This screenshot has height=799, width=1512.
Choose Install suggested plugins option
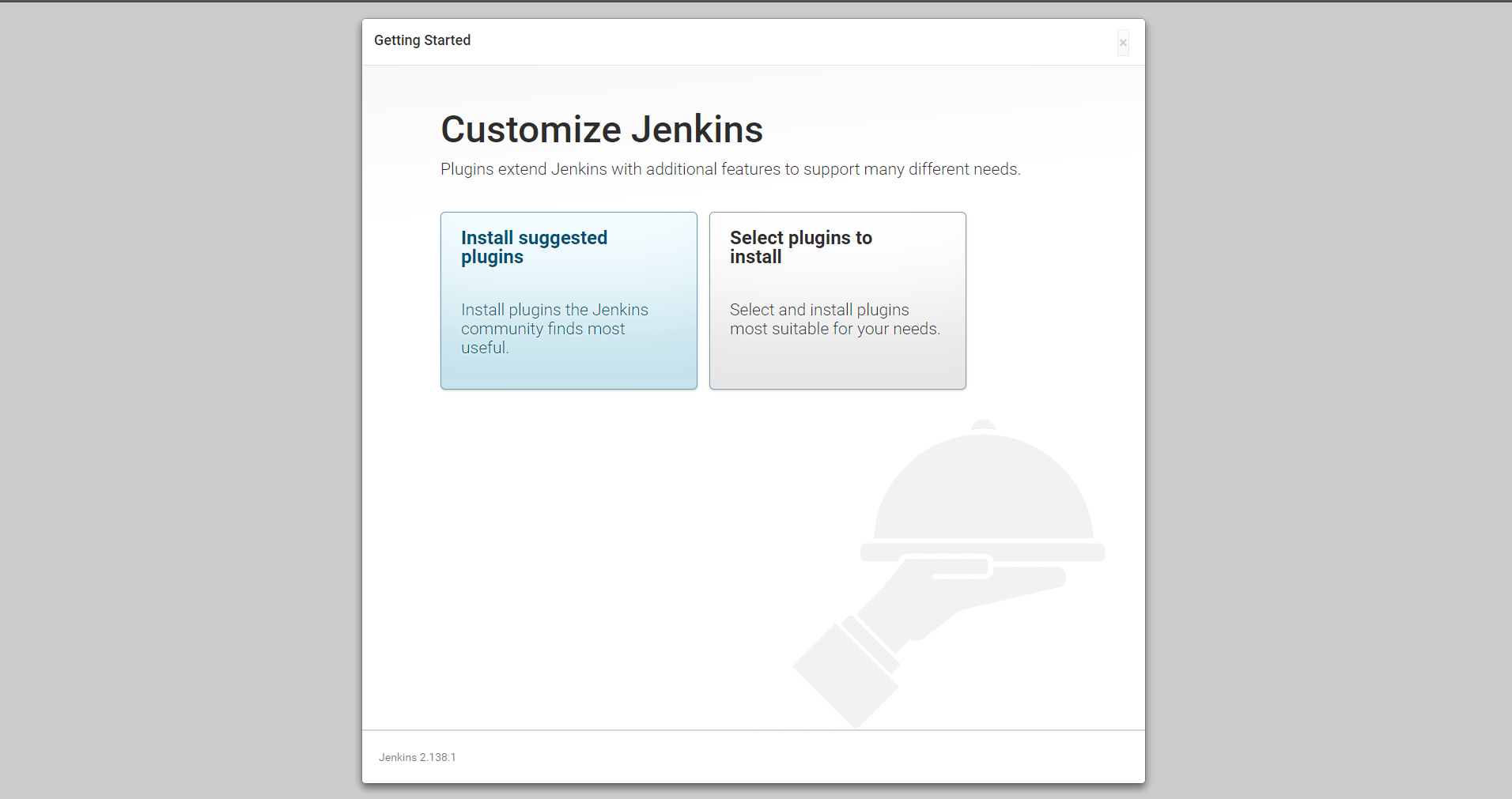pyautogui.click(x=569, y=300)
